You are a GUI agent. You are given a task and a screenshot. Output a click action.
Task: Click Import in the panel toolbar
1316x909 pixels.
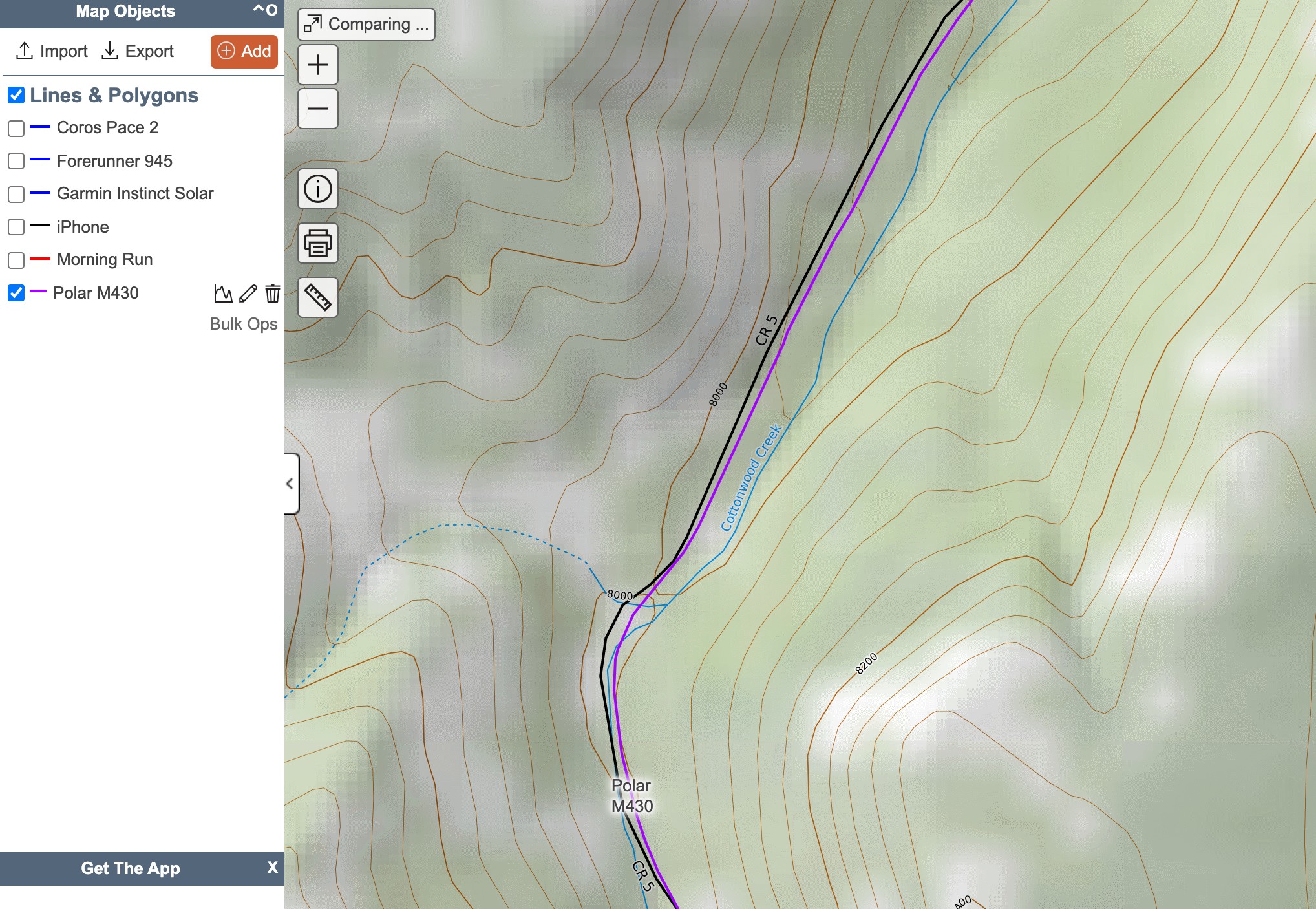pyautogui.click(x=52, y=51)
